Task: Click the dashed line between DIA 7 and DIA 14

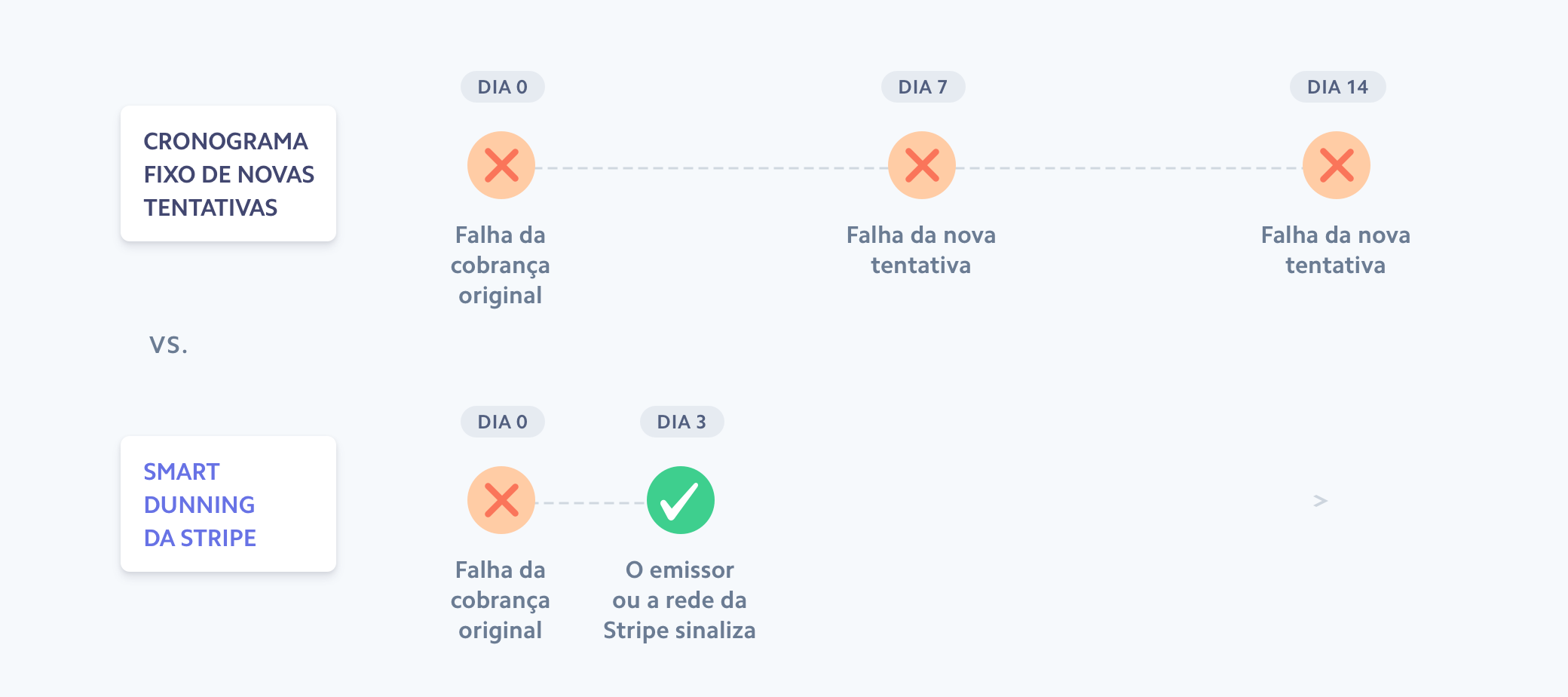Action: [x=1129, y=167]
